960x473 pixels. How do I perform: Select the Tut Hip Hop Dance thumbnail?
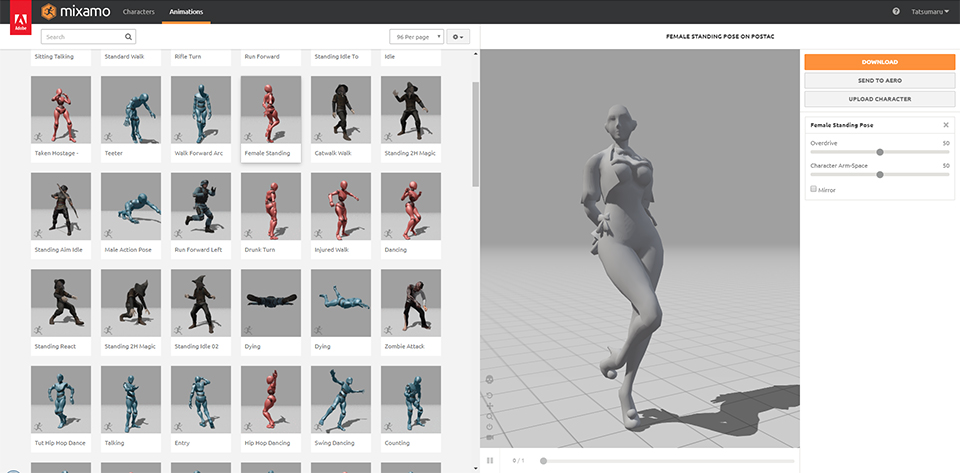click(61, 400)
